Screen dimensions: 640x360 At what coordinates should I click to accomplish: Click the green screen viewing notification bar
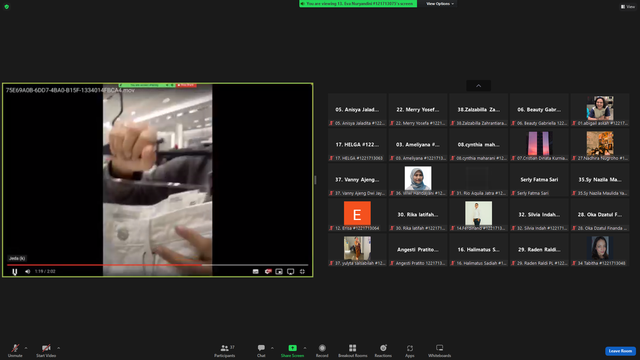coord(358,4)
